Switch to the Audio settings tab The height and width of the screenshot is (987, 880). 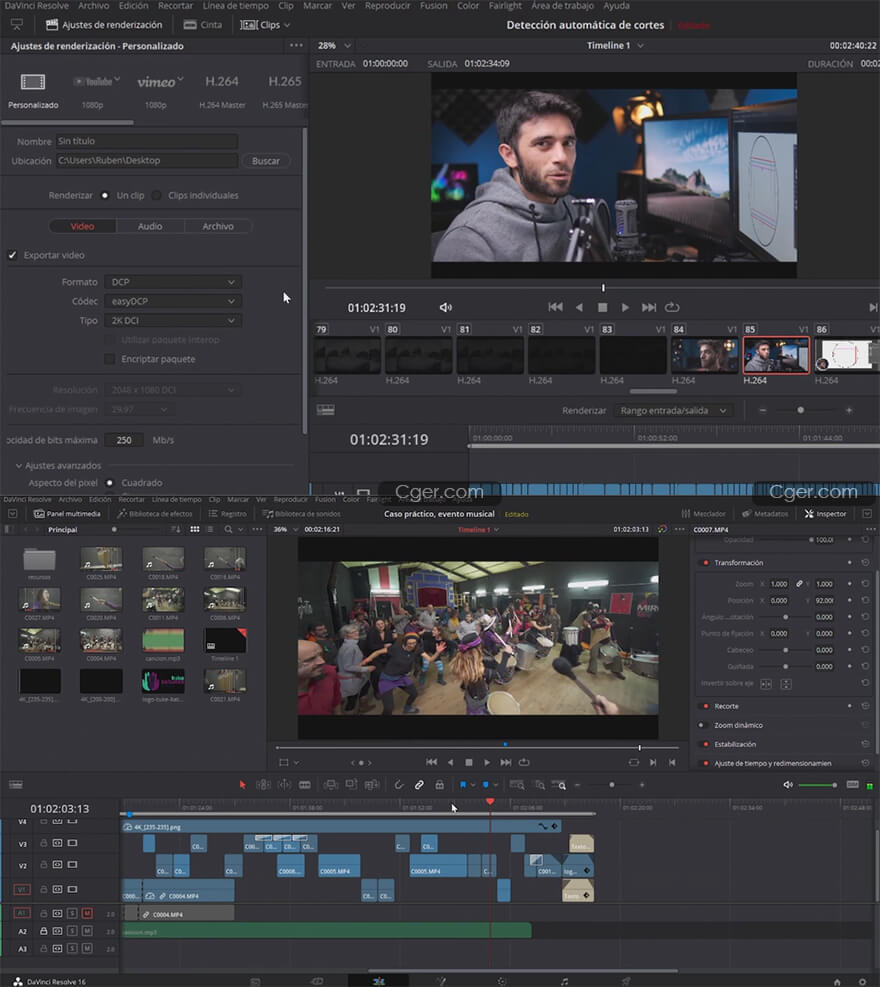[150, 226]
